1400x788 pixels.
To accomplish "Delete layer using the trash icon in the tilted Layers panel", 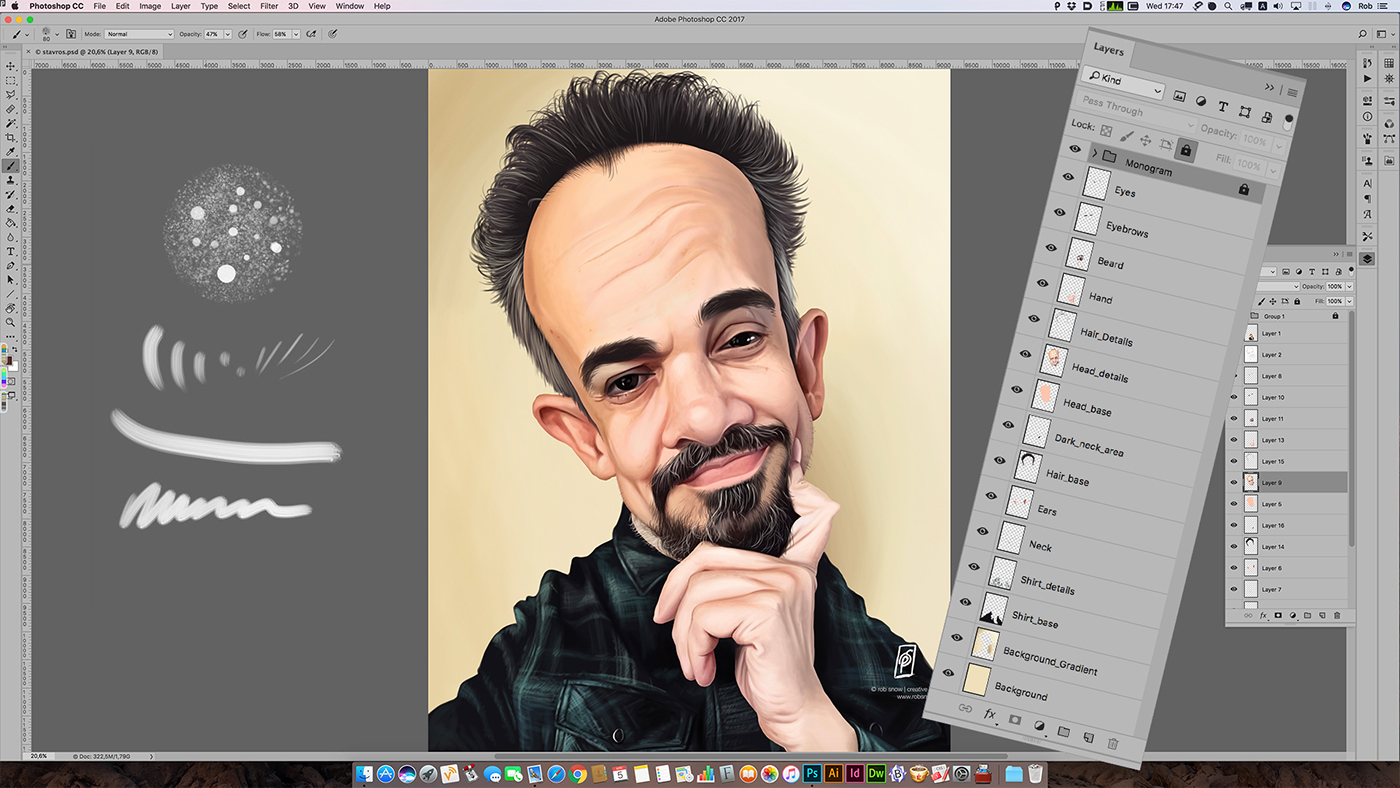I will coord(1112,744).
